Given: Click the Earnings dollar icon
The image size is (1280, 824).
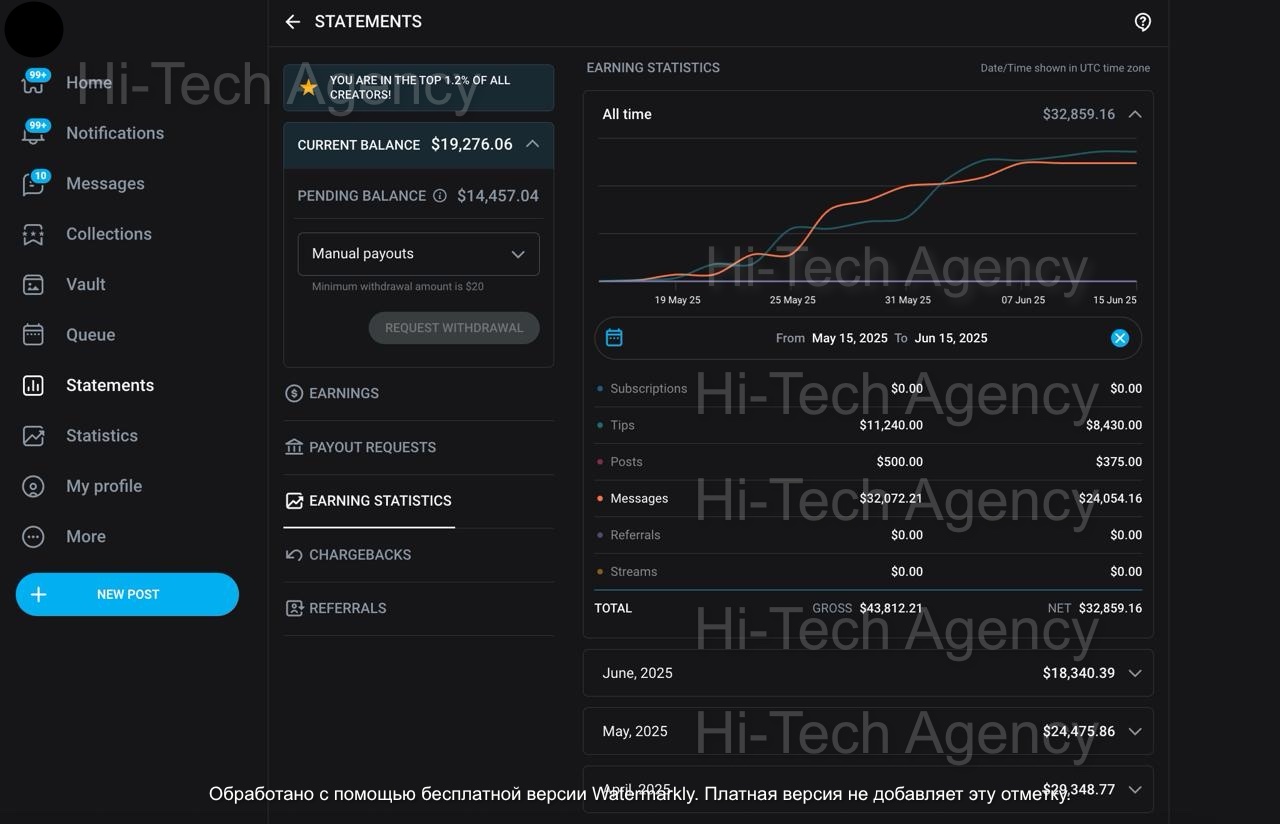Looking at the screenshot, I should point(294,394).
